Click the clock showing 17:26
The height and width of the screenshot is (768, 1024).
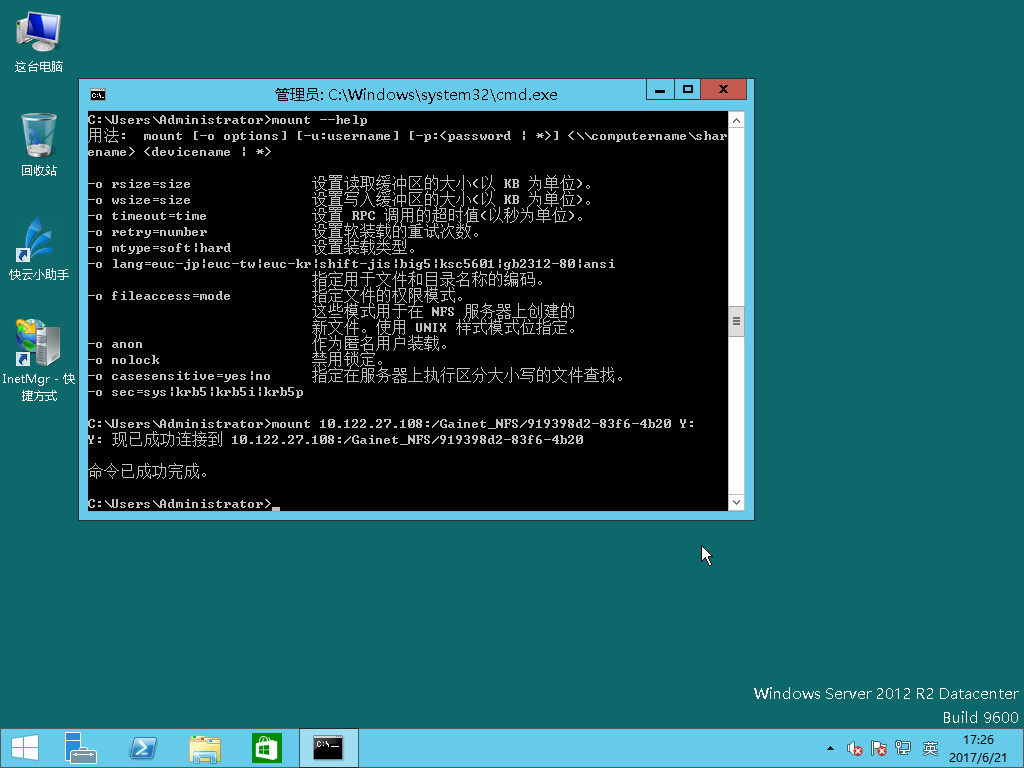(977, 748)
